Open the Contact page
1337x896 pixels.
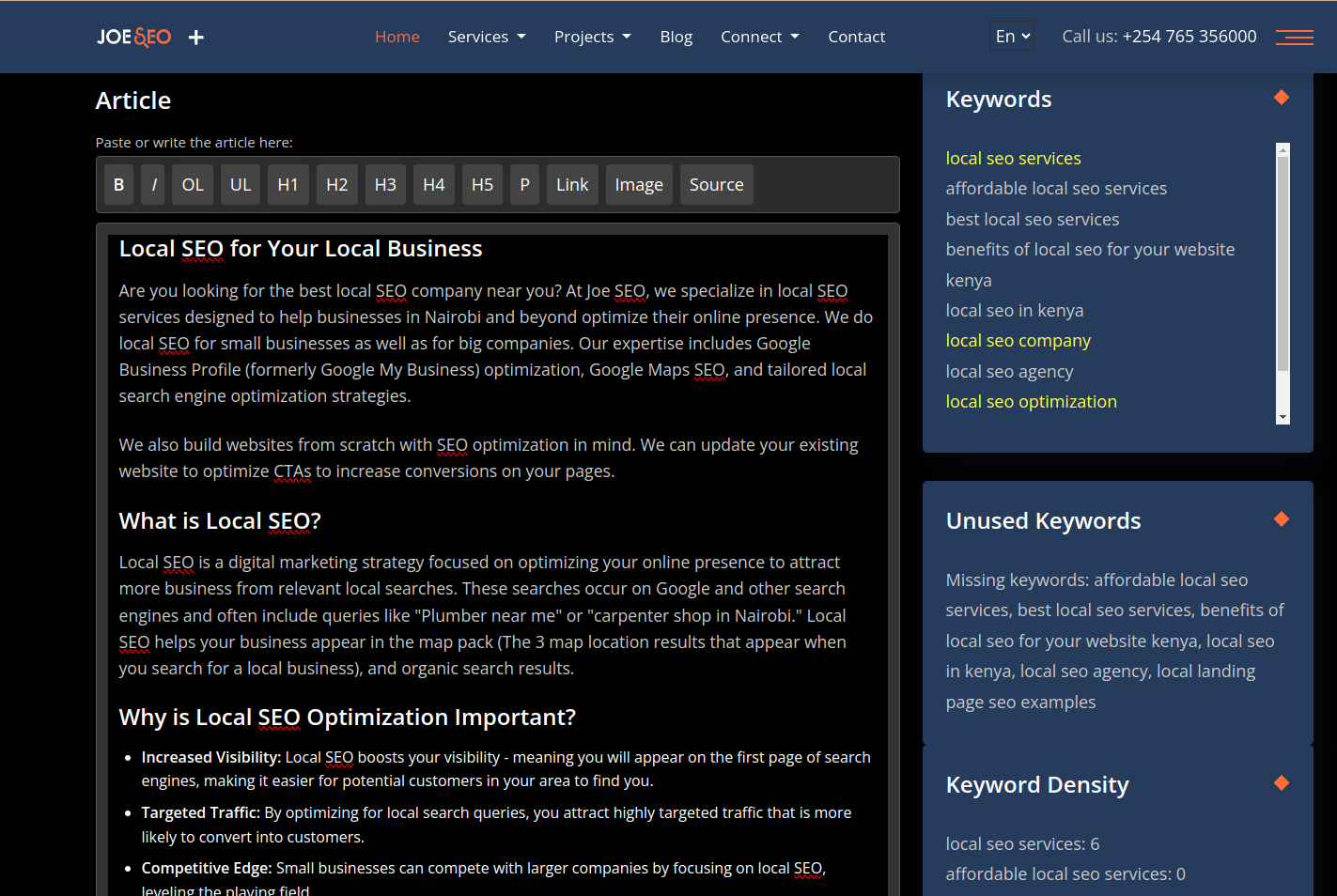pyautogui.click(x=856, y=36)
